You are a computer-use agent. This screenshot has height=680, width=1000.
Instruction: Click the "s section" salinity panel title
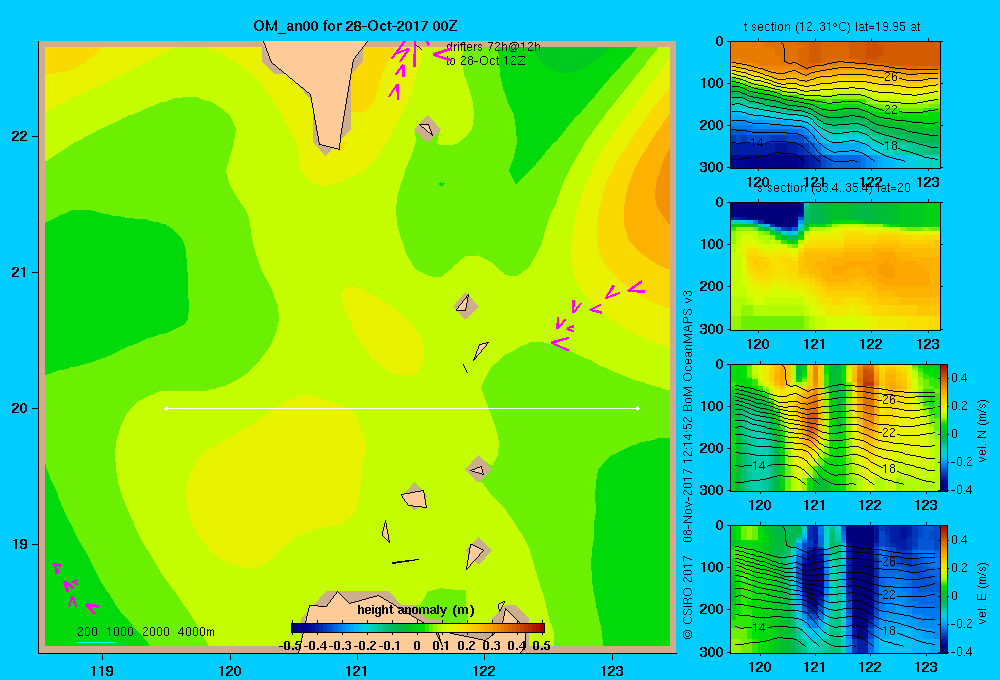coord(834,188)
